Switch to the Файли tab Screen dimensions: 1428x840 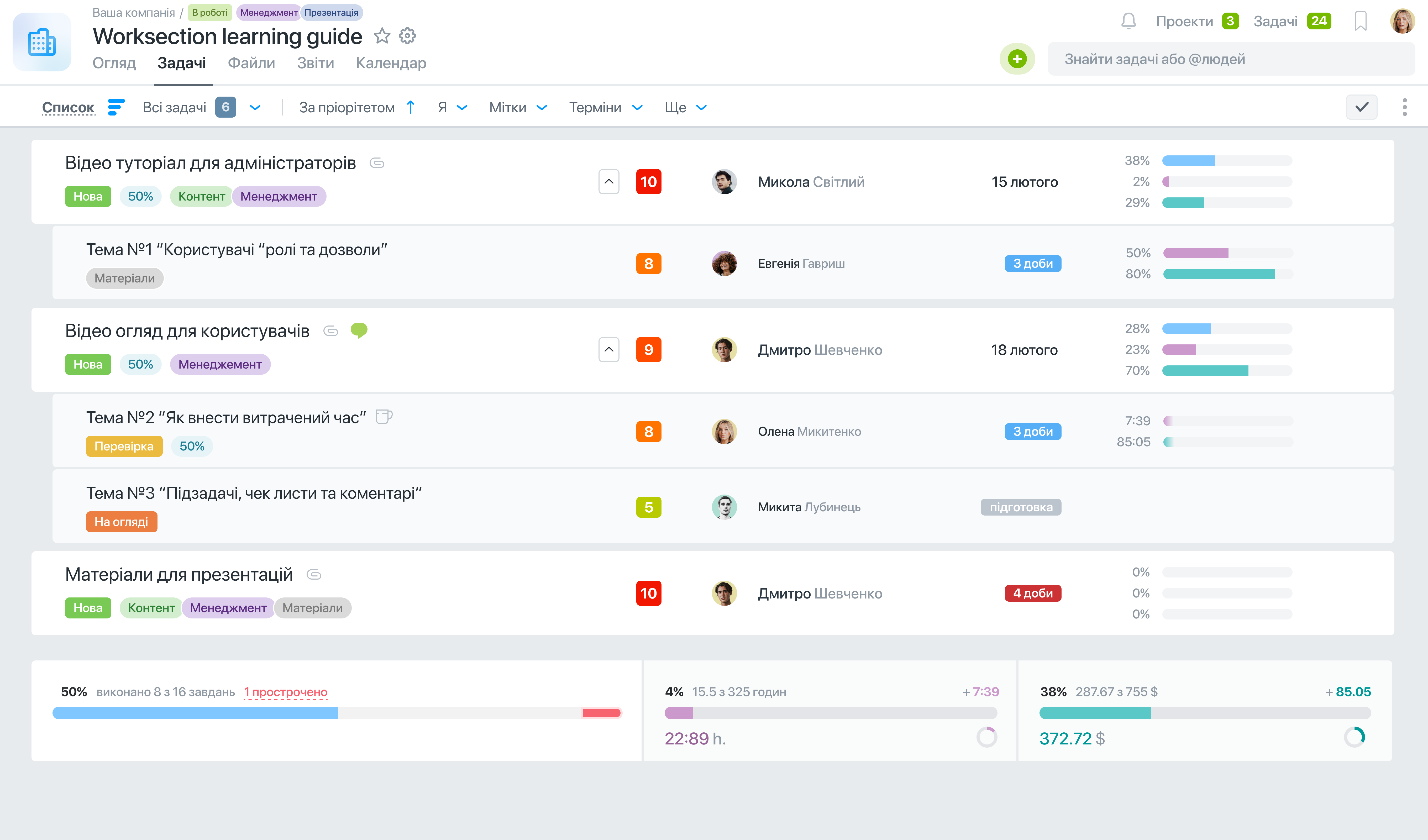coord(251,63)
